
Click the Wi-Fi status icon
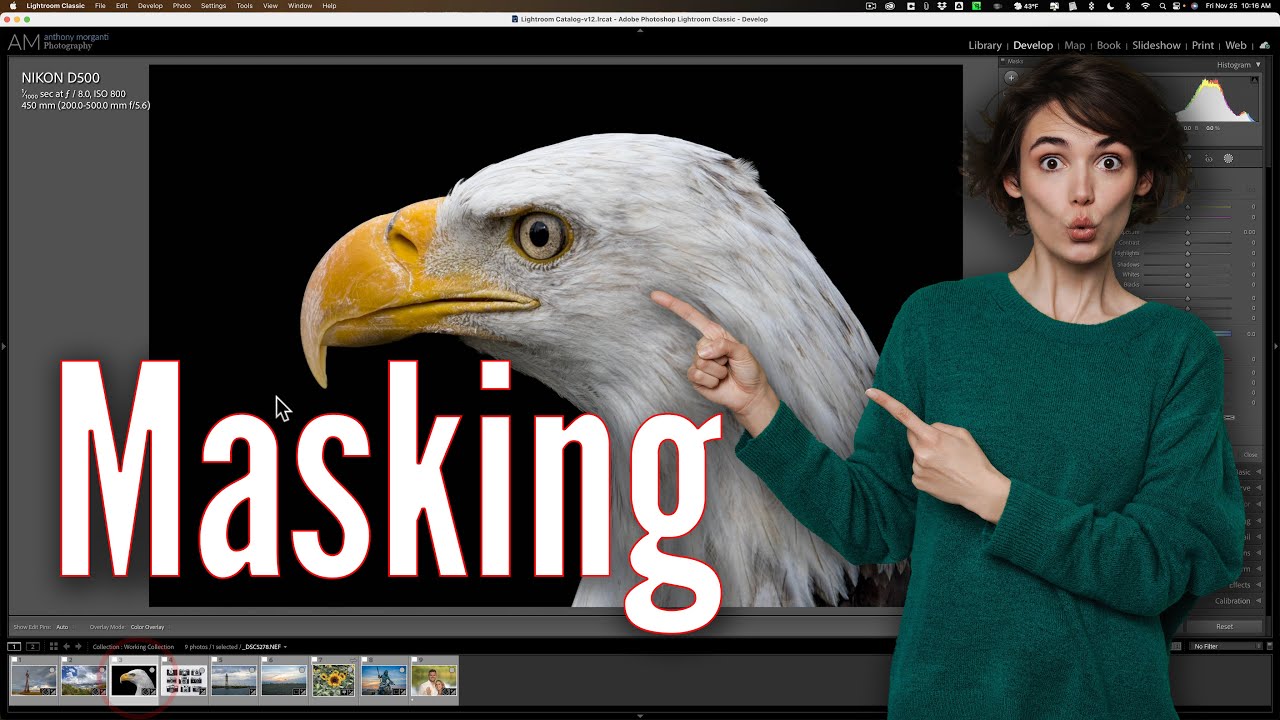[1145, 6]
